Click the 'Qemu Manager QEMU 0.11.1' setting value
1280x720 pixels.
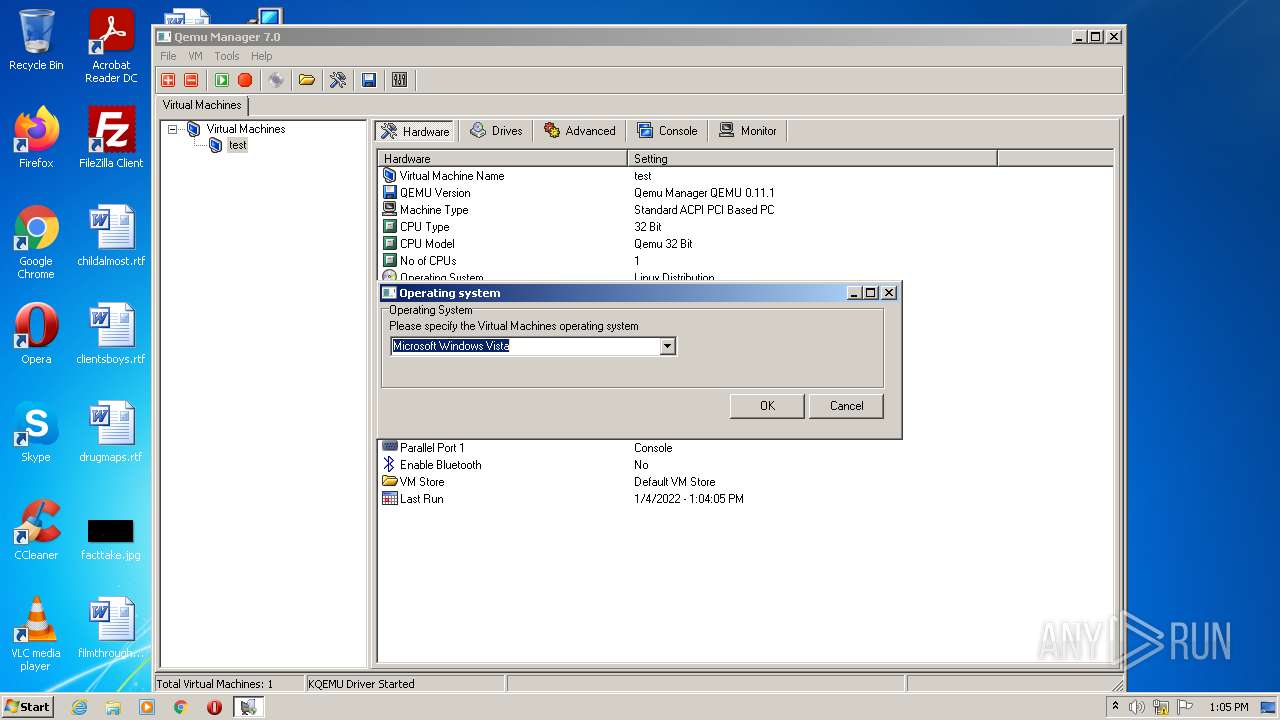click(704, 193)
